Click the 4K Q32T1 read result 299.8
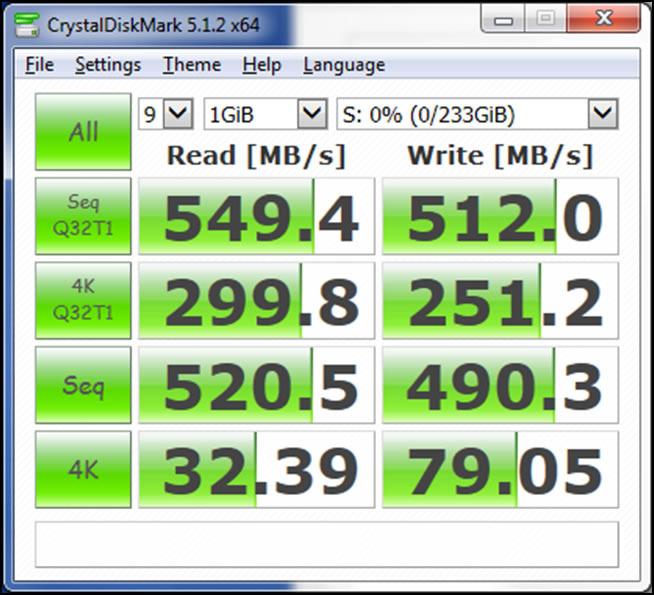Screen dimensions: 654x595 coord(257,300)
